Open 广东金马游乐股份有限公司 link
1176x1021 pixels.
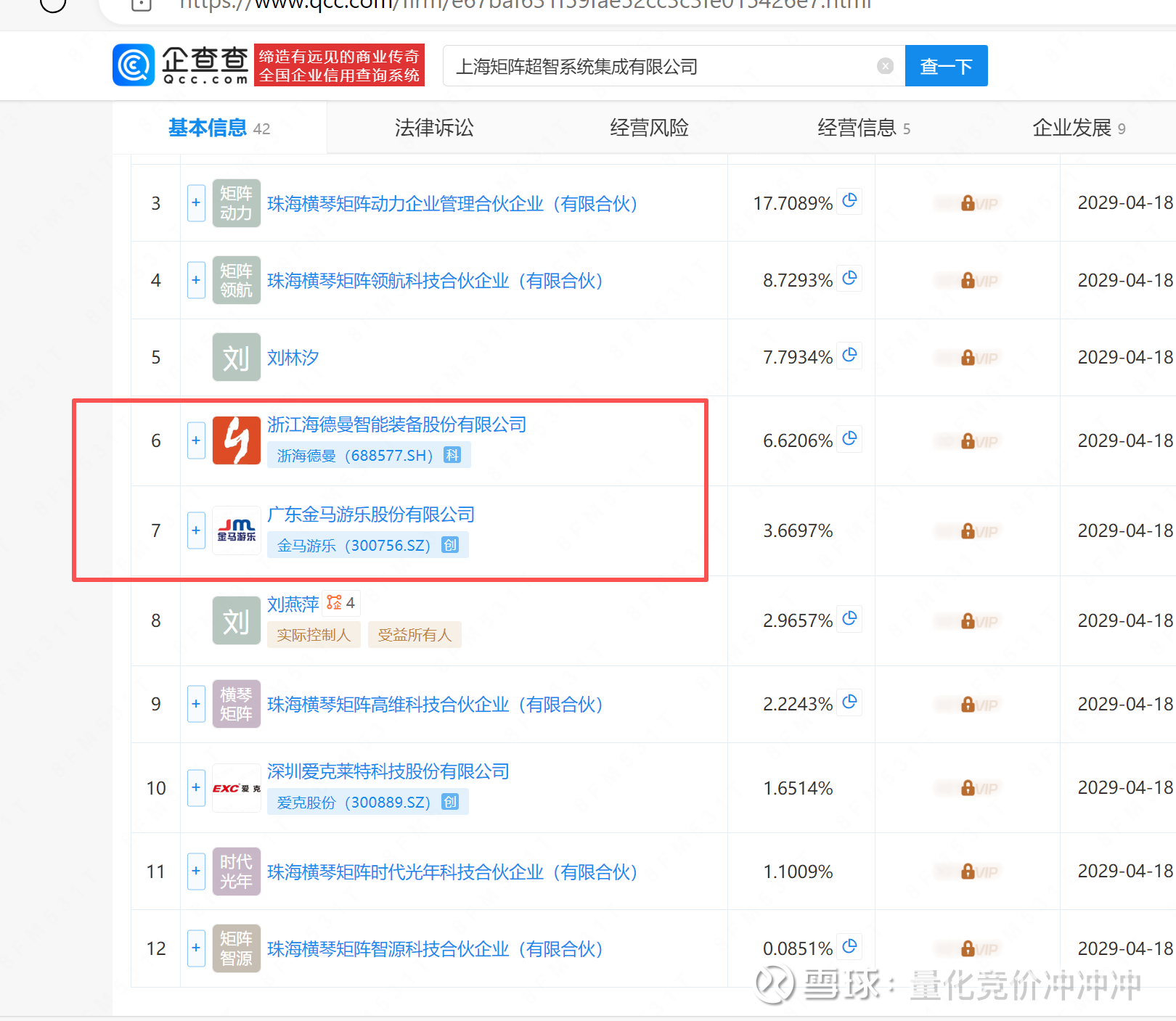tap(371, 514)
